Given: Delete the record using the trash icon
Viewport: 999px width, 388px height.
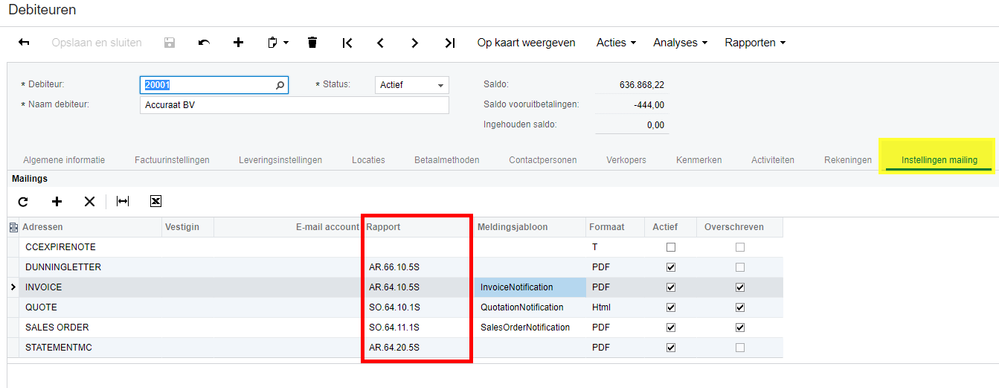Looking at the screenshot, I should [x=312, y=43].
